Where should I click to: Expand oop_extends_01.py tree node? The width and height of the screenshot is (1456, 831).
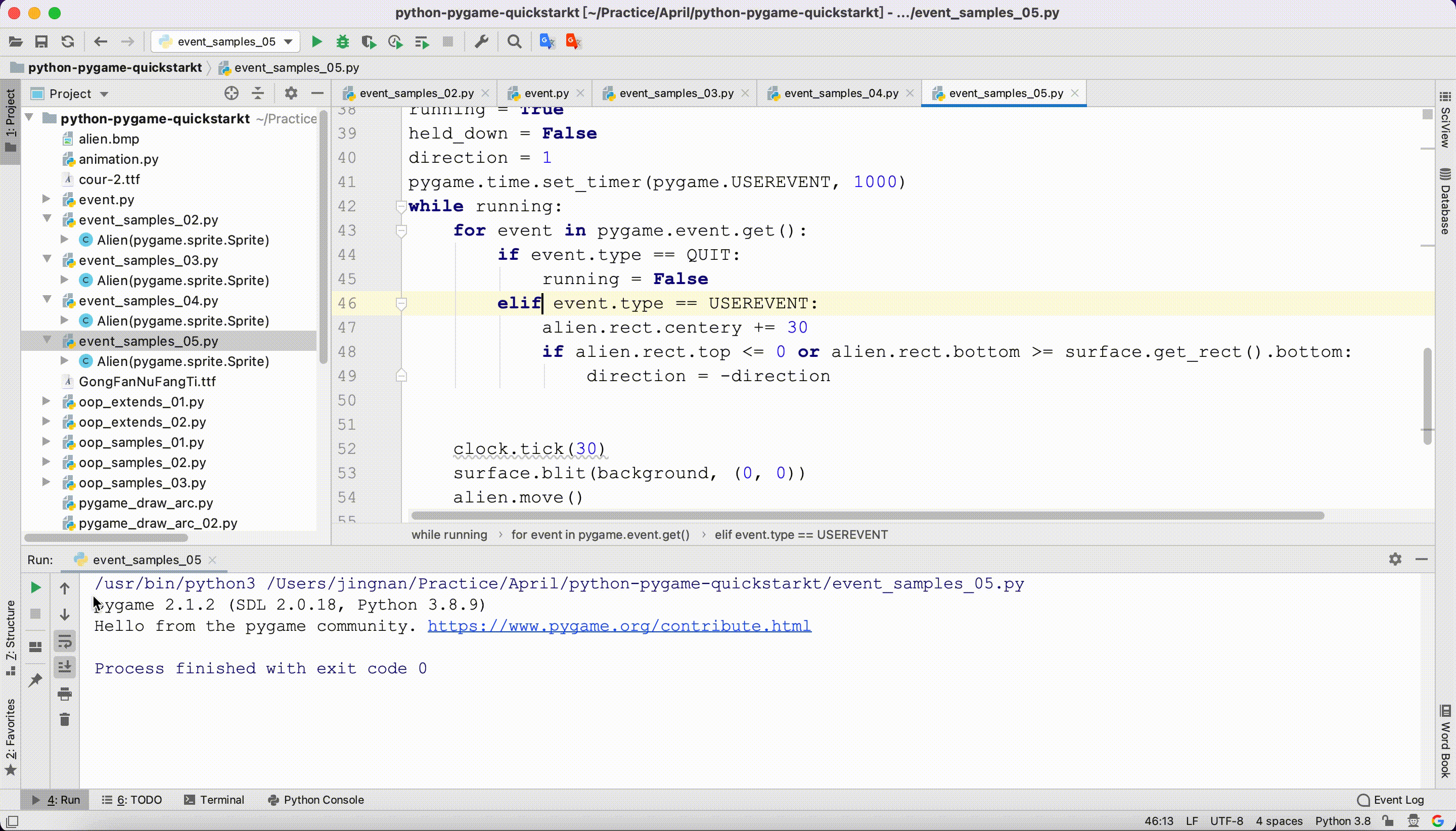tap(47, 401)
